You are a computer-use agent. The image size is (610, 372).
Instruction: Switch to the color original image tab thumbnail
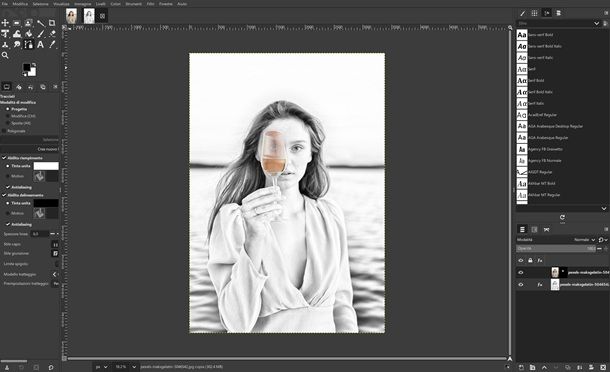71,16
